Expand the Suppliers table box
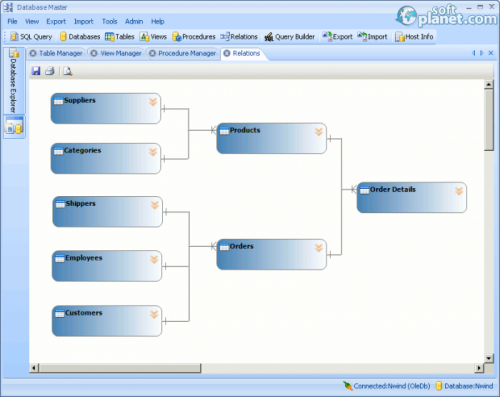This screenshot has width=500, height=397. coord(153,102)
